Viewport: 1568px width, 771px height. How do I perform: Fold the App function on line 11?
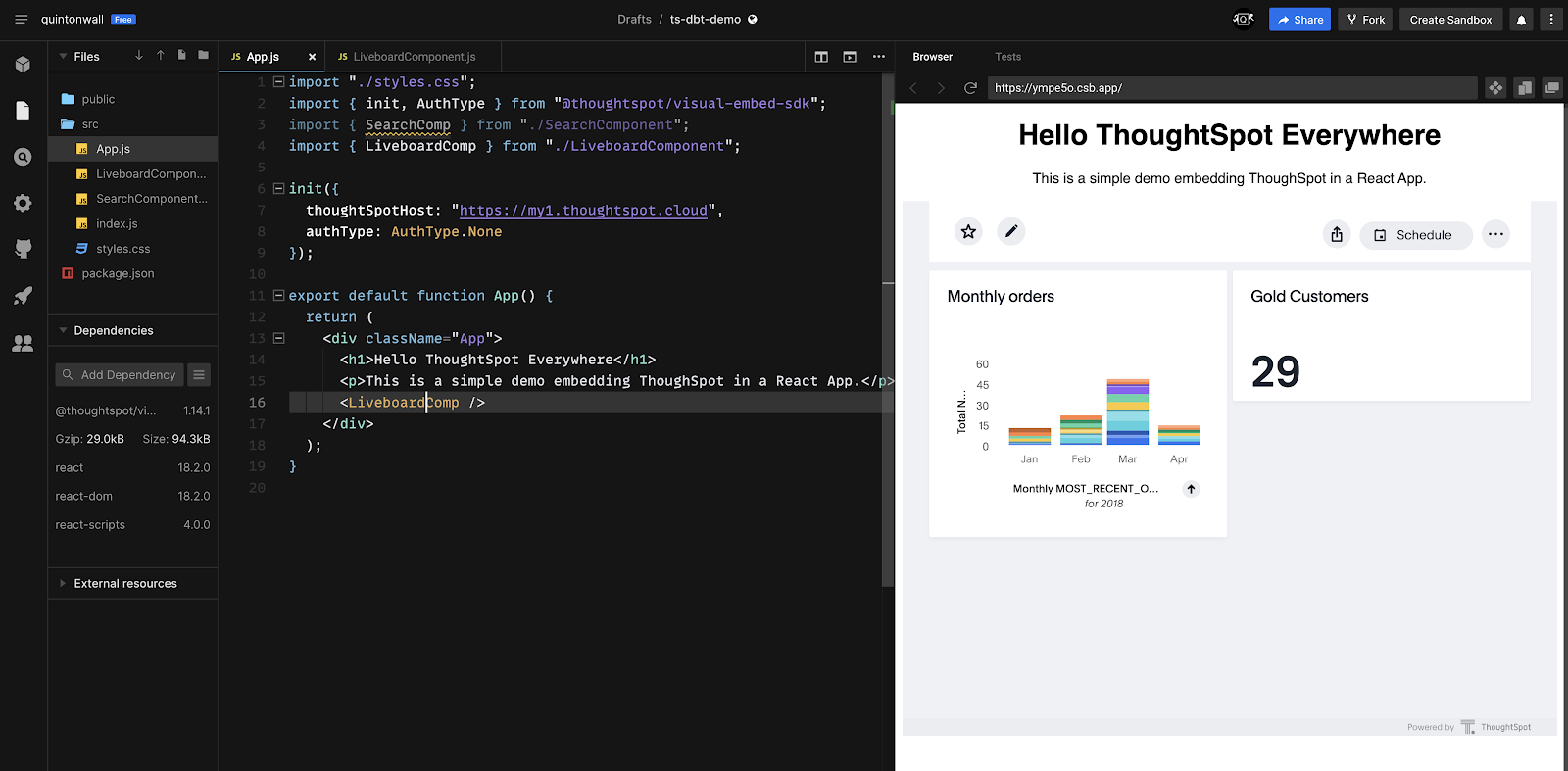[278, 295]
